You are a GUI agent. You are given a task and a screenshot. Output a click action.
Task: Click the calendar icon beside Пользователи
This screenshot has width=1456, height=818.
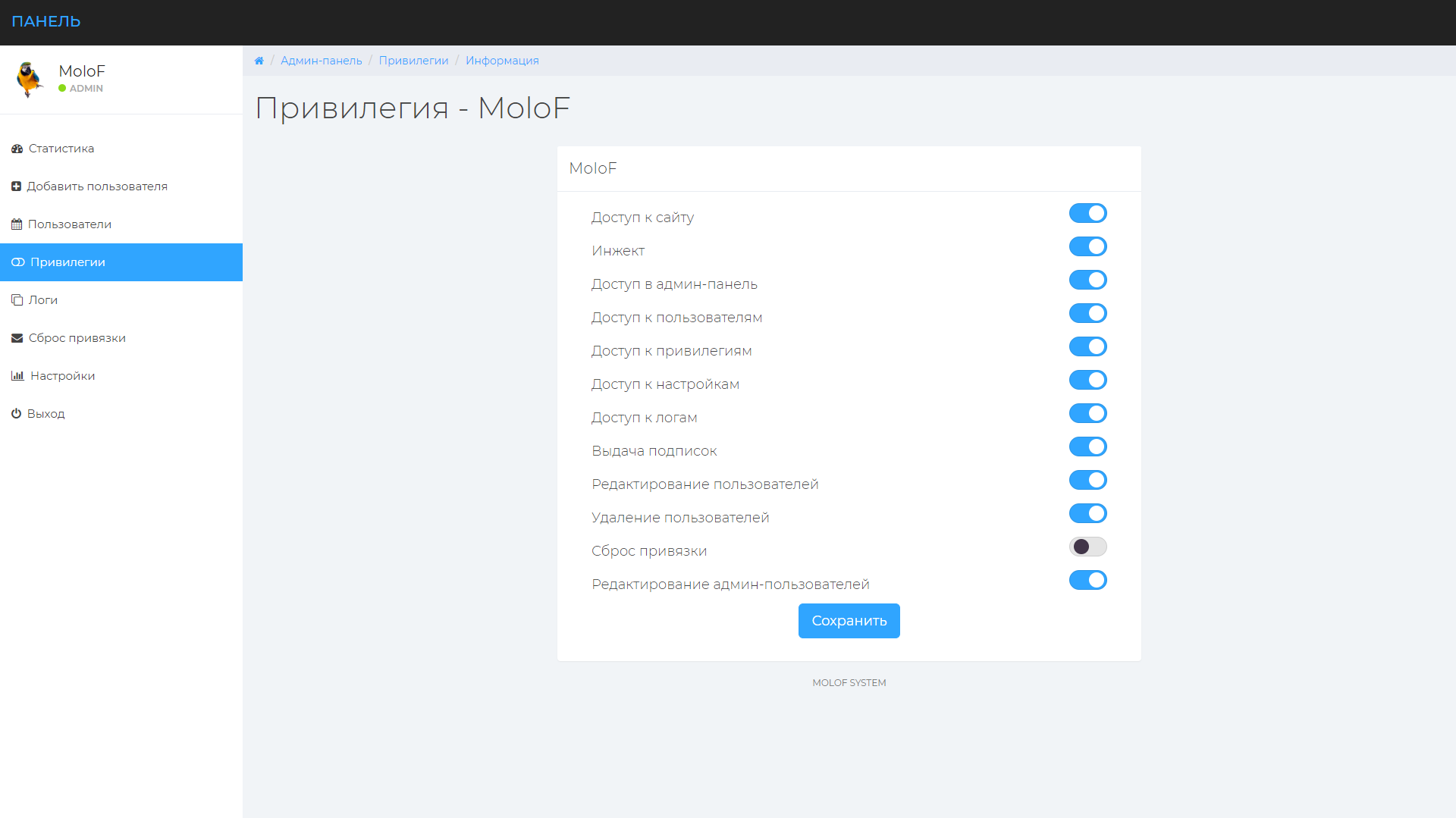[17, 224]
